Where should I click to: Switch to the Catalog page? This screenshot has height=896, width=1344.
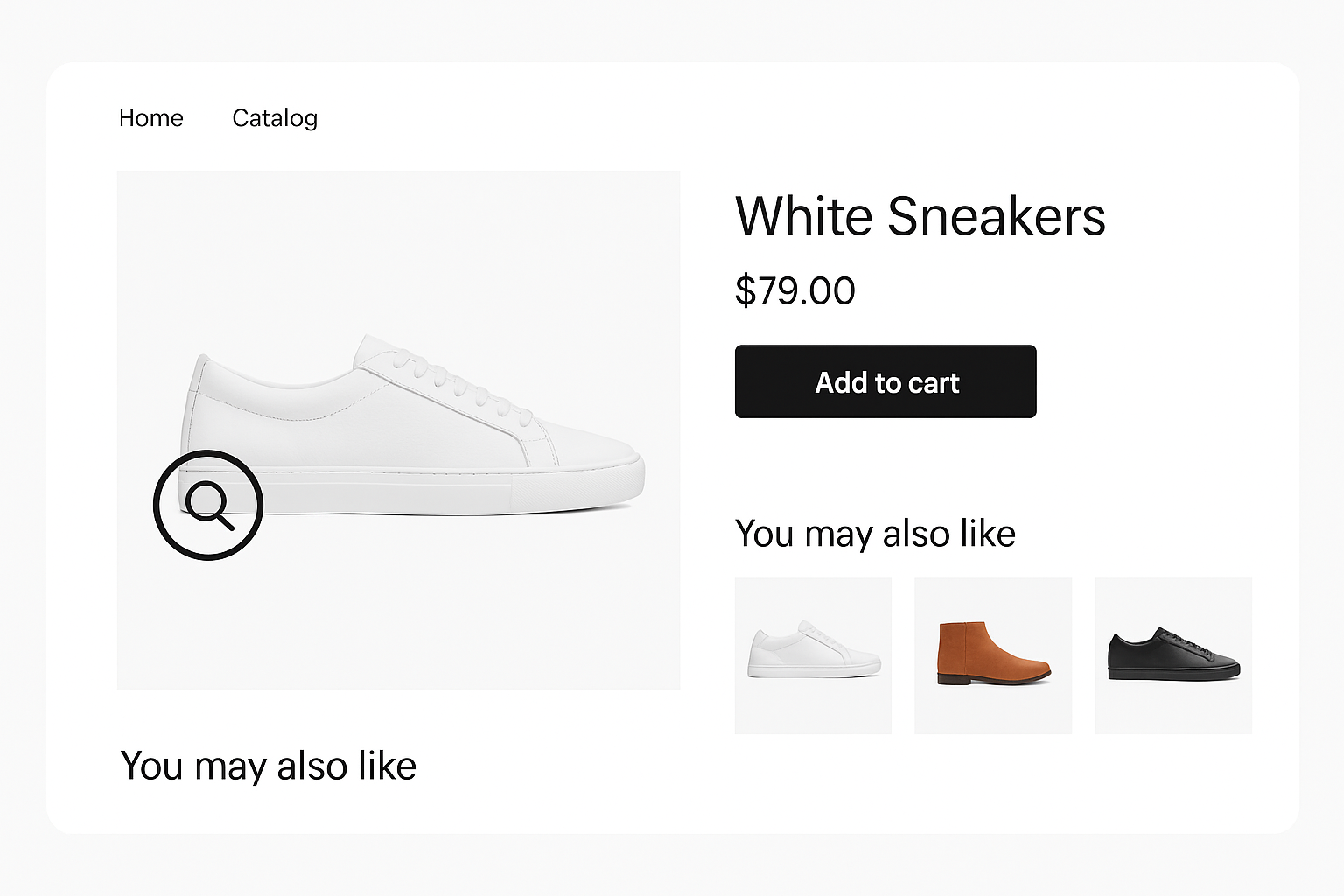(274, 117)
